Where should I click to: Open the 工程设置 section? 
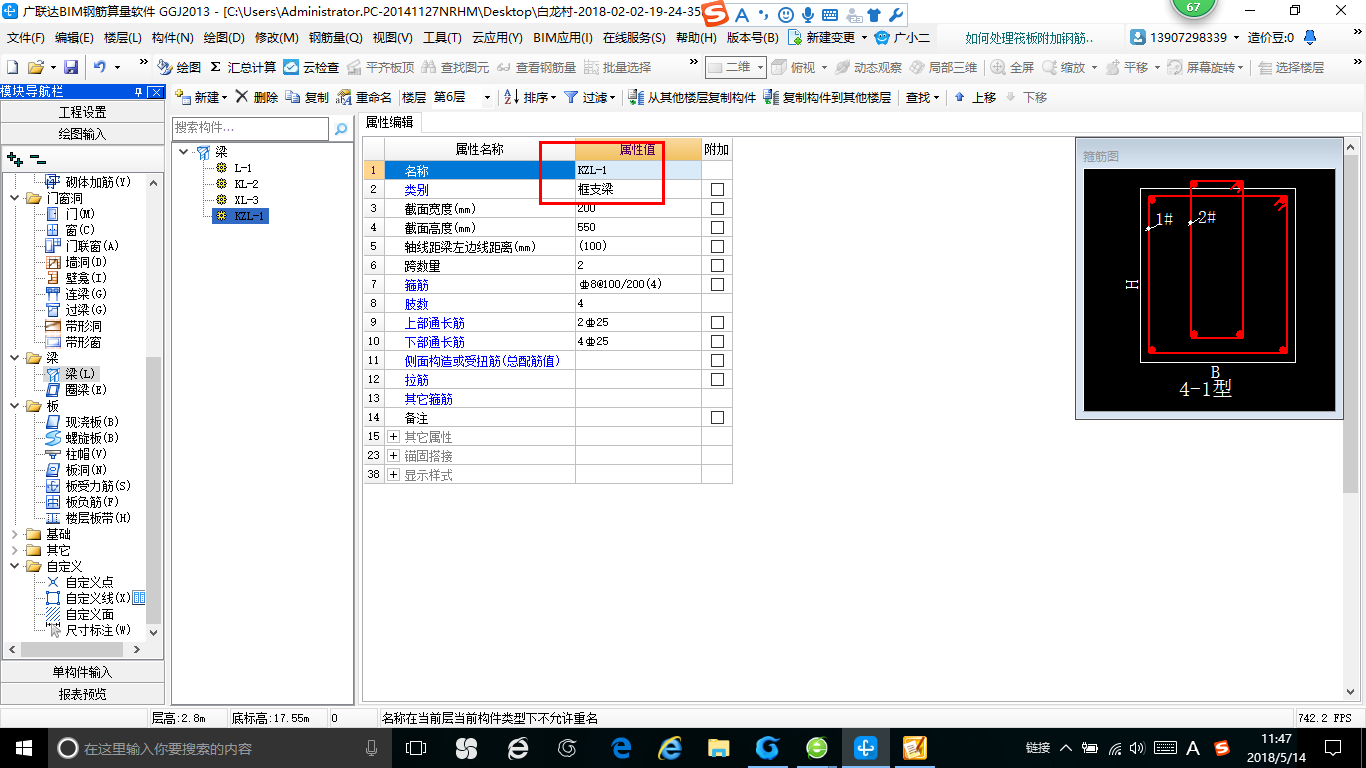pyautogui.click(x=82, y=112)
